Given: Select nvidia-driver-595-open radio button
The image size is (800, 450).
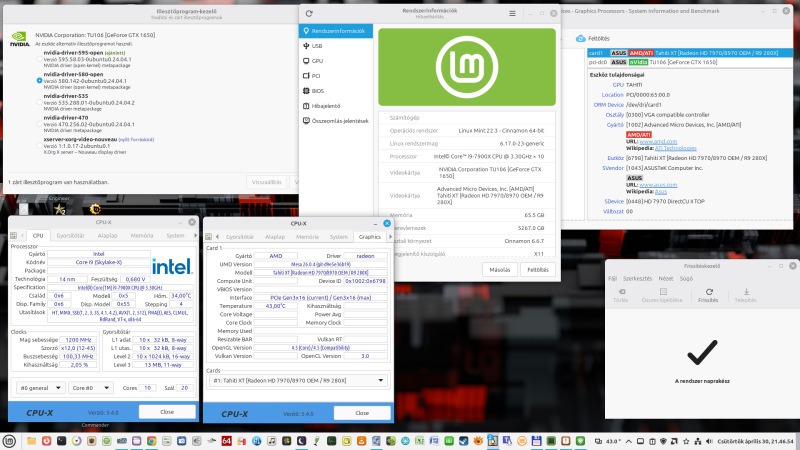Looking at the screenshot, I should [x=39, y=59].
